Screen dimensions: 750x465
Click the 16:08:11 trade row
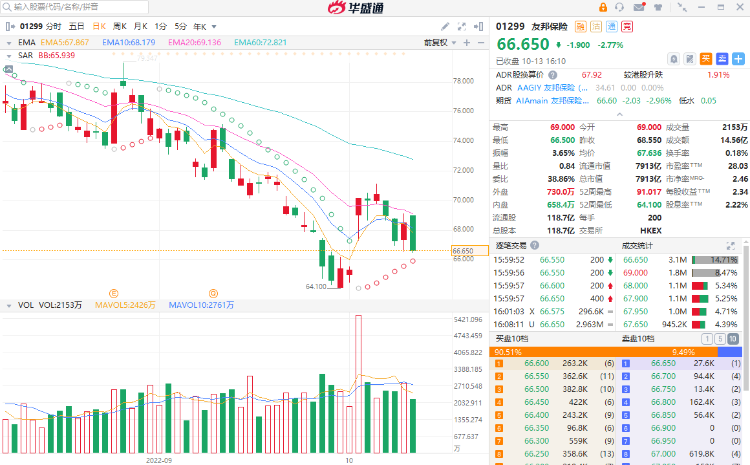[554, 324]
